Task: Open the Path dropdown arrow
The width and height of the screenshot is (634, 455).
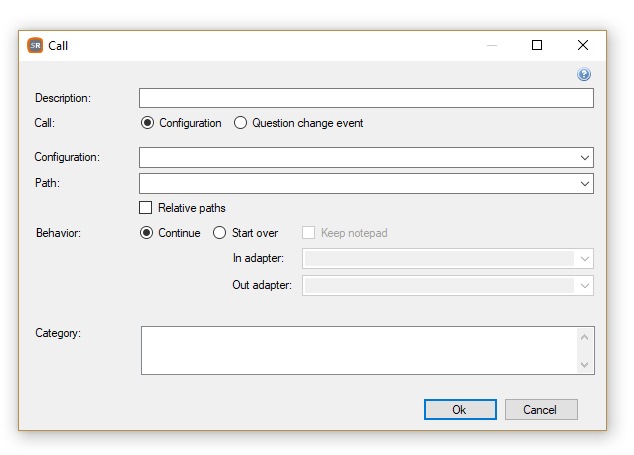Action: pos(585,184)
